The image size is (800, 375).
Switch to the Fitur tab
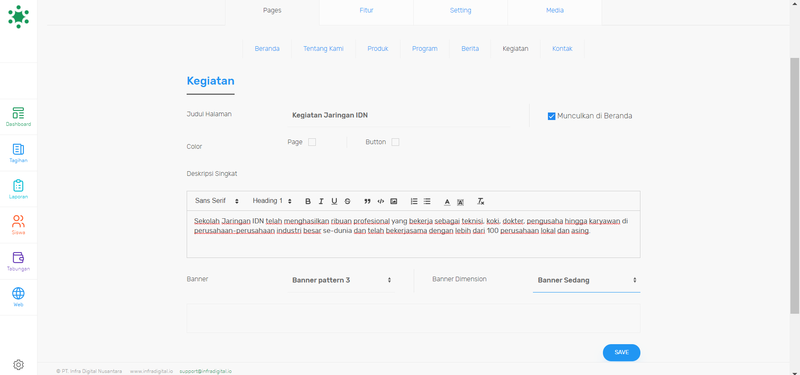366,11
